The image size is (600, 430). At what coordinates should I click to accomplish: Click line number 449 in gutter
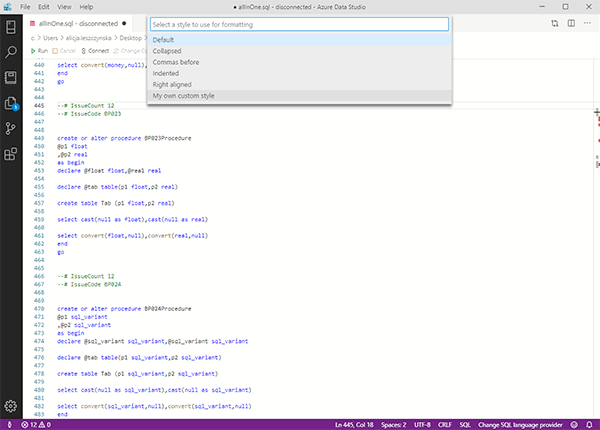coord(39,138)
